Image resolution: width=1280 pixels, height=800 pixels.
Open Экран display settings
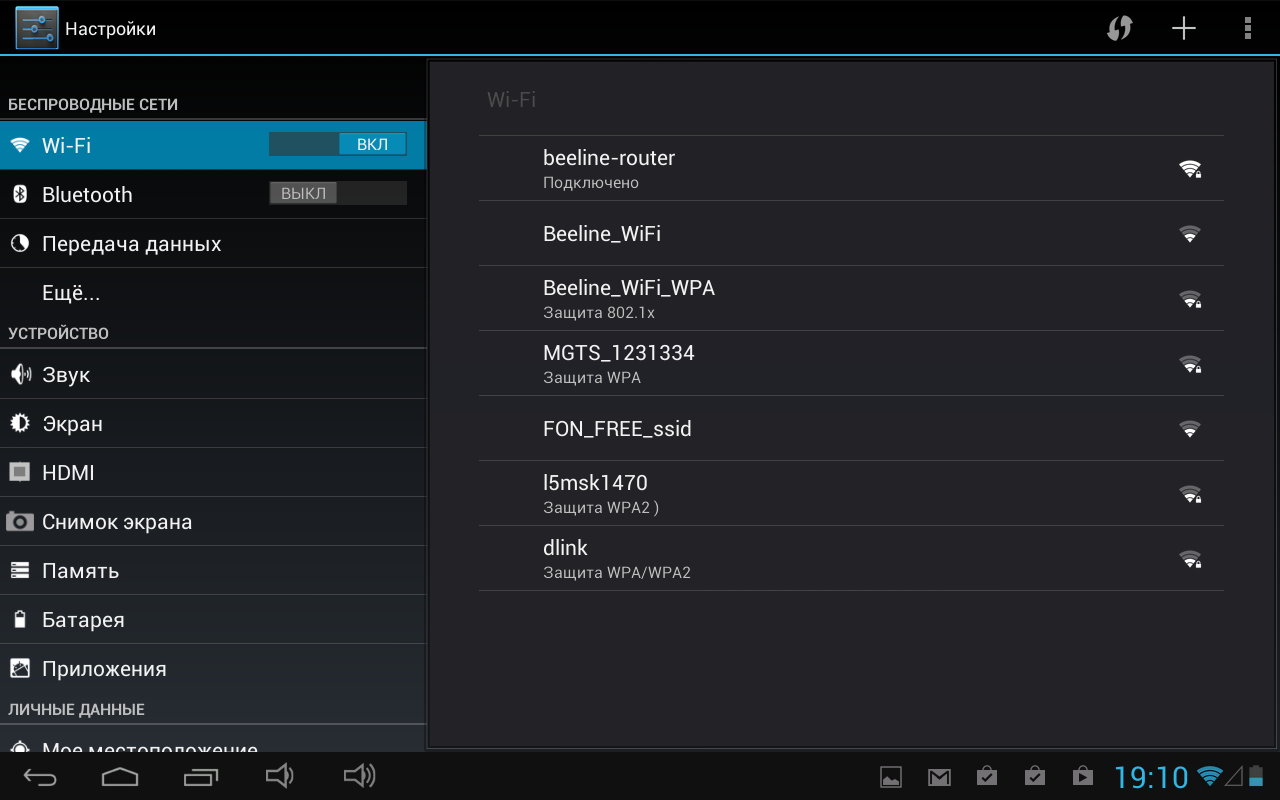[72, 424]
